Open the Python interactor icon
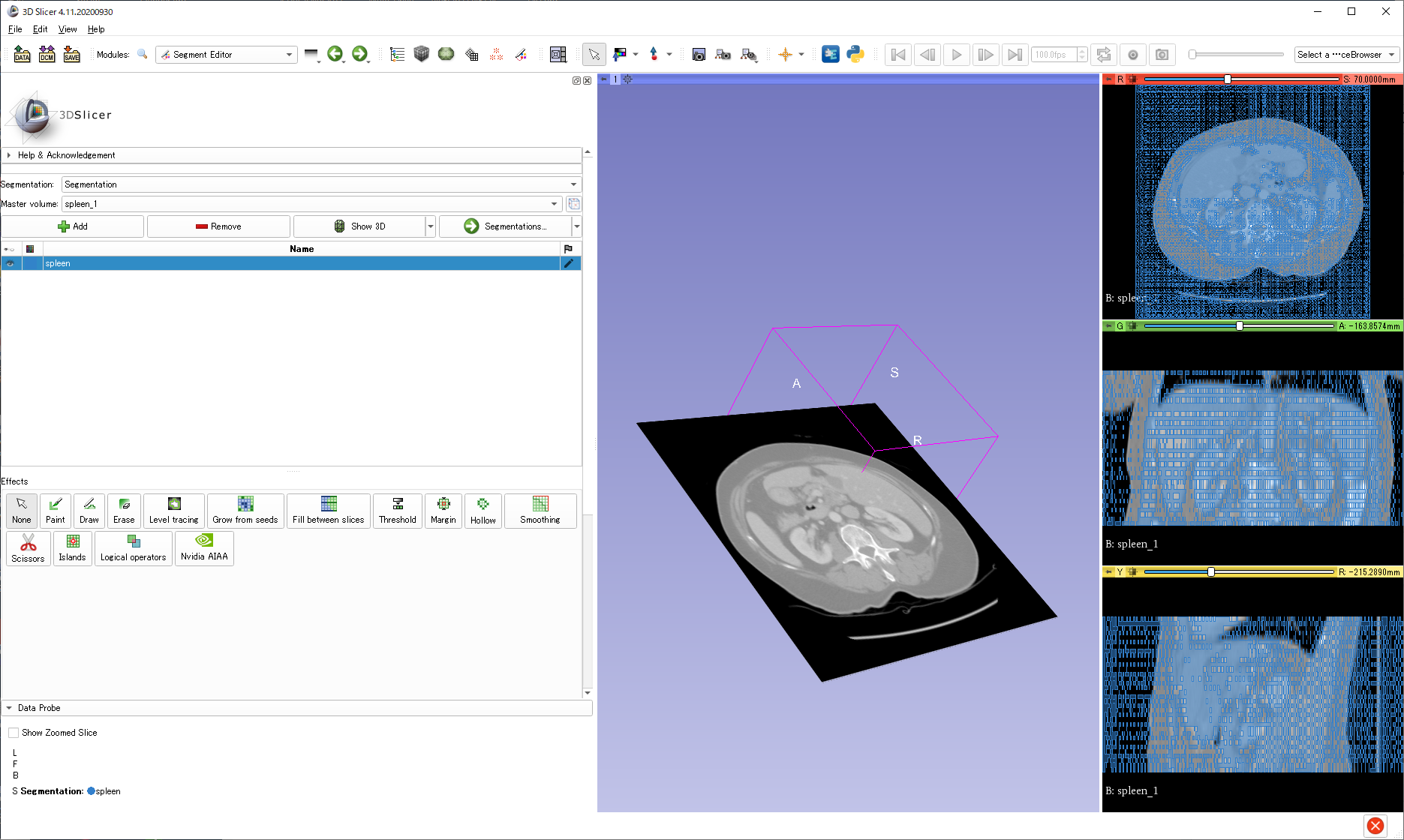 [855, 54]
